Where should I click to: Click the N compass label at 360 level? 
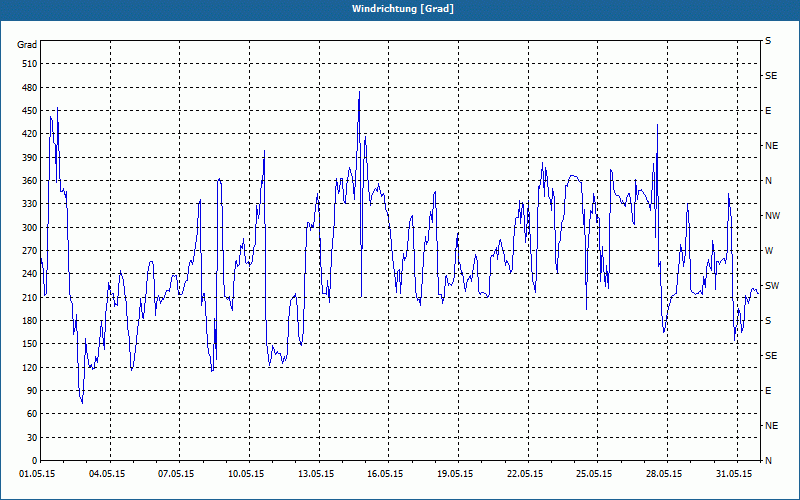point(769,181)
